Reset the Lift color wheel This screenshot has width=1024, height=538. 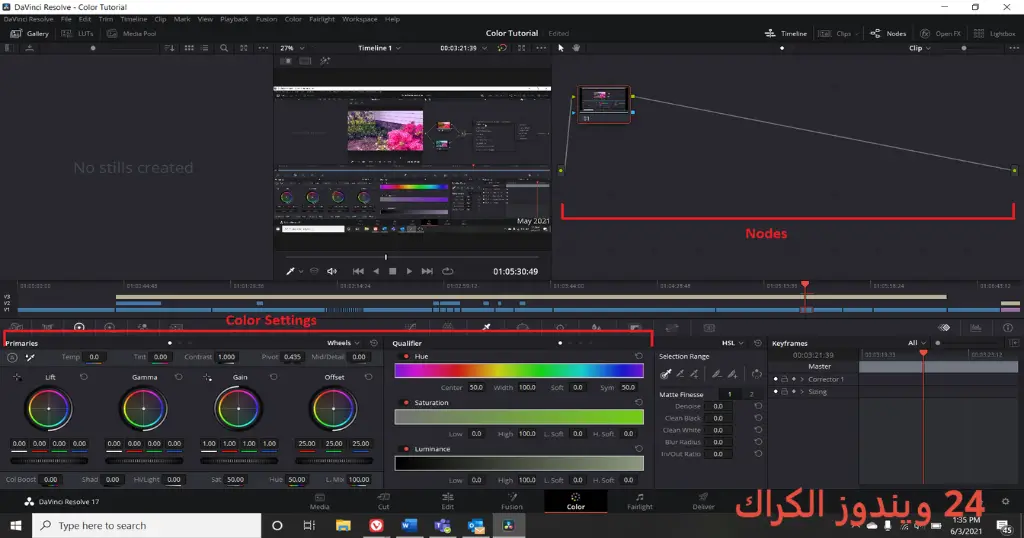point(84,377)
